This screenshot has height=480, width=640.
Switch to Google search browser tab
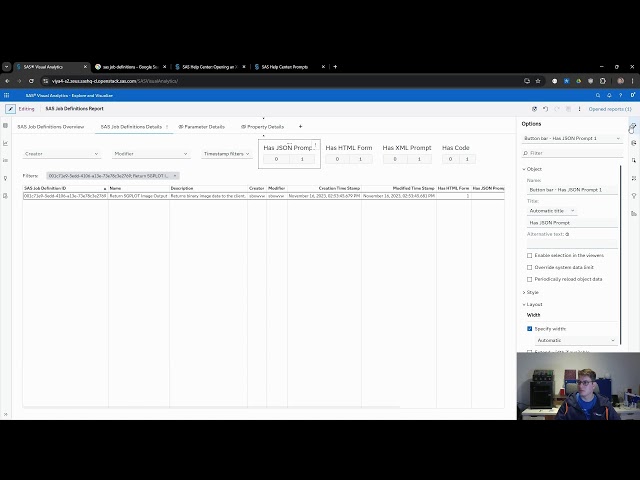pyautogui.click(x=131, y=67)
